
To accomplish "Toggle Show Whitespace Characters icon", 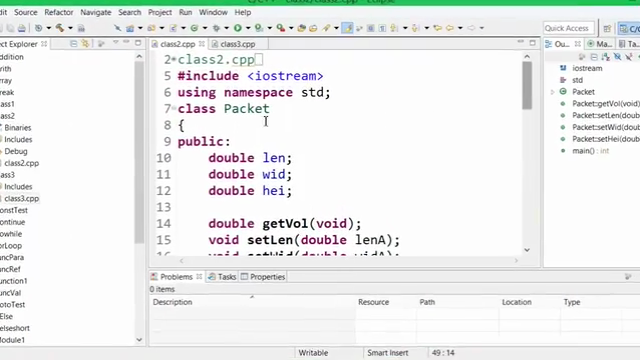I will 382,28.
